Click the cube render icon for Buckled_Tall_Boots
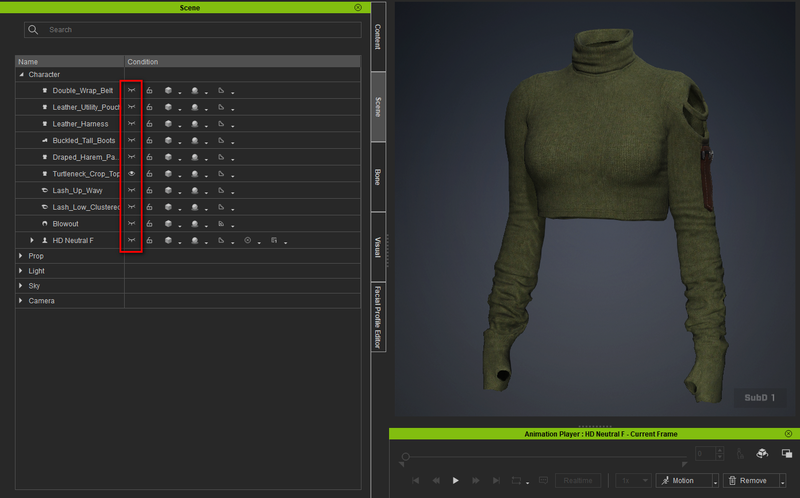The width and height of the screenshot is (800, 498). (168, 141)
